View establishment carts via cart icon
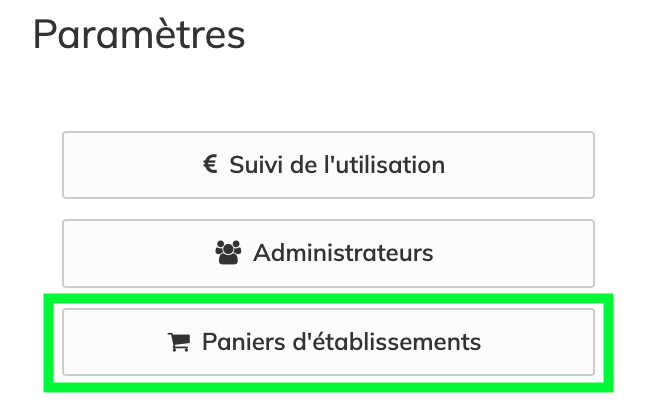Screen dimensions: 664x402 coord(179,342)
